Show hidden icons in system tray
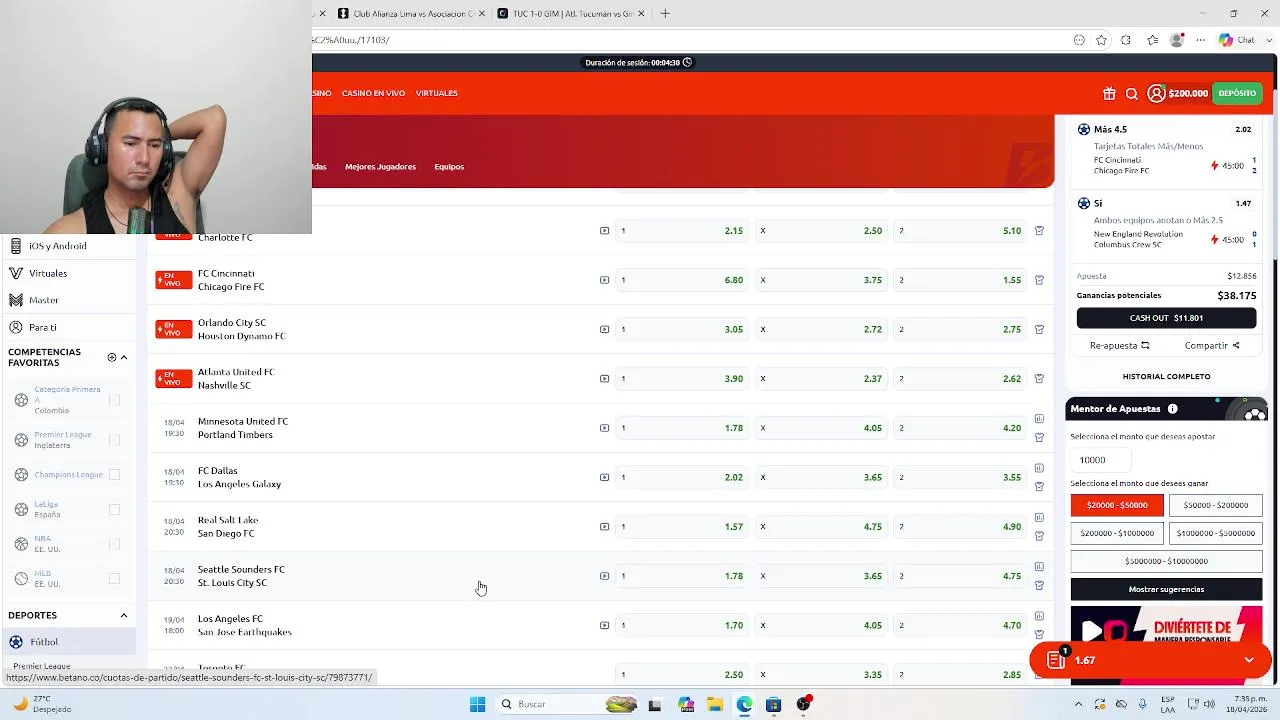 1078,704
